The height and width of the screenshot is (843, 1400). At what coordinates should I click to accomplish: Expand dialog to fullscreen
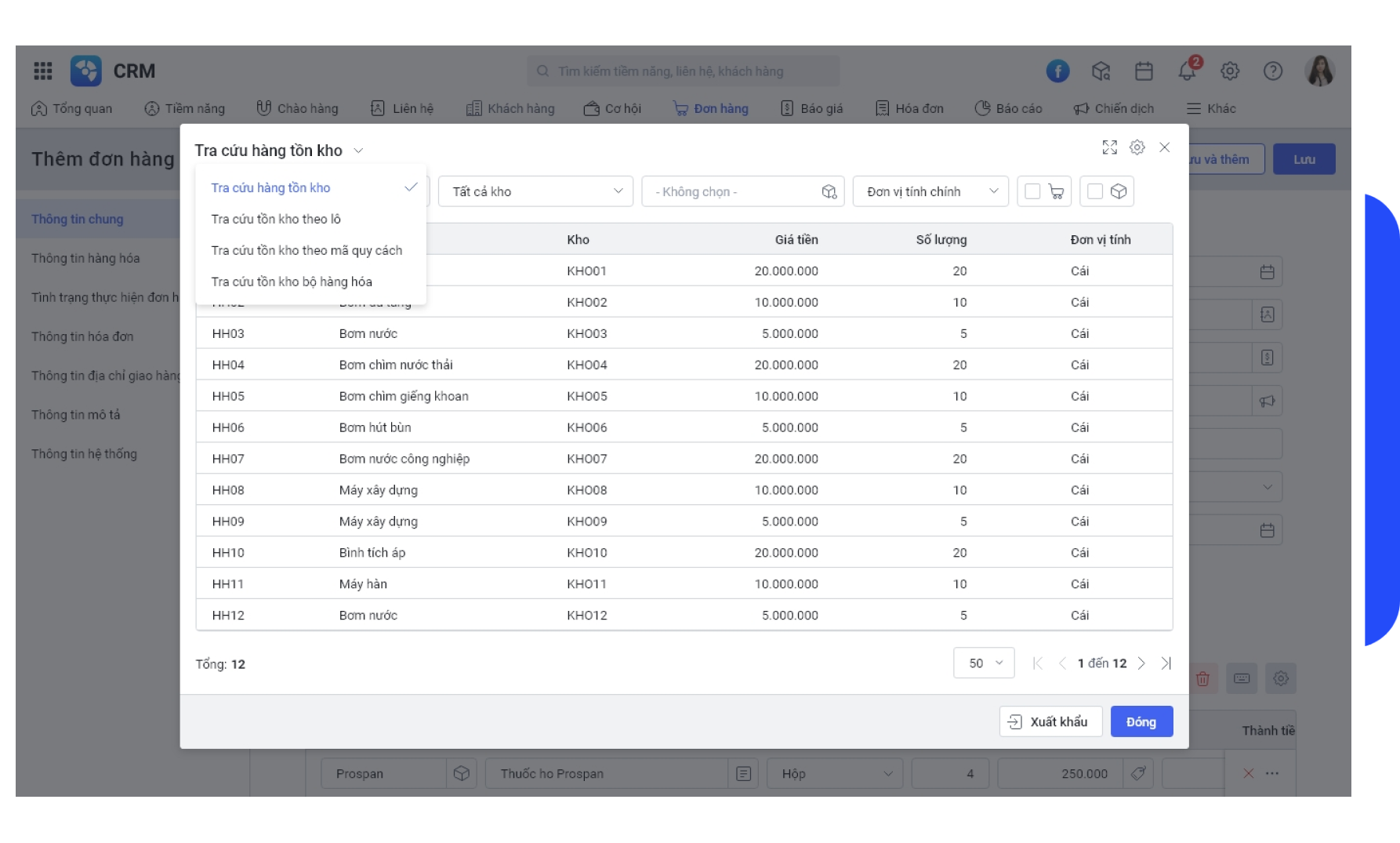click(x=1109, y=147)
